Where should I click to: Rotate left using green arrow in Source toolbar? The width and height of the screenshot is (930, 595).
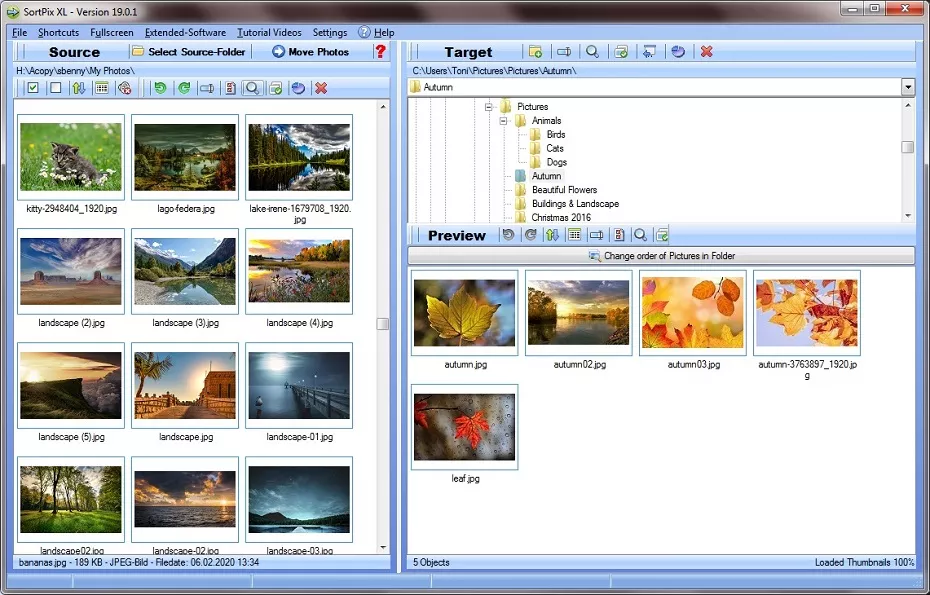159,88
